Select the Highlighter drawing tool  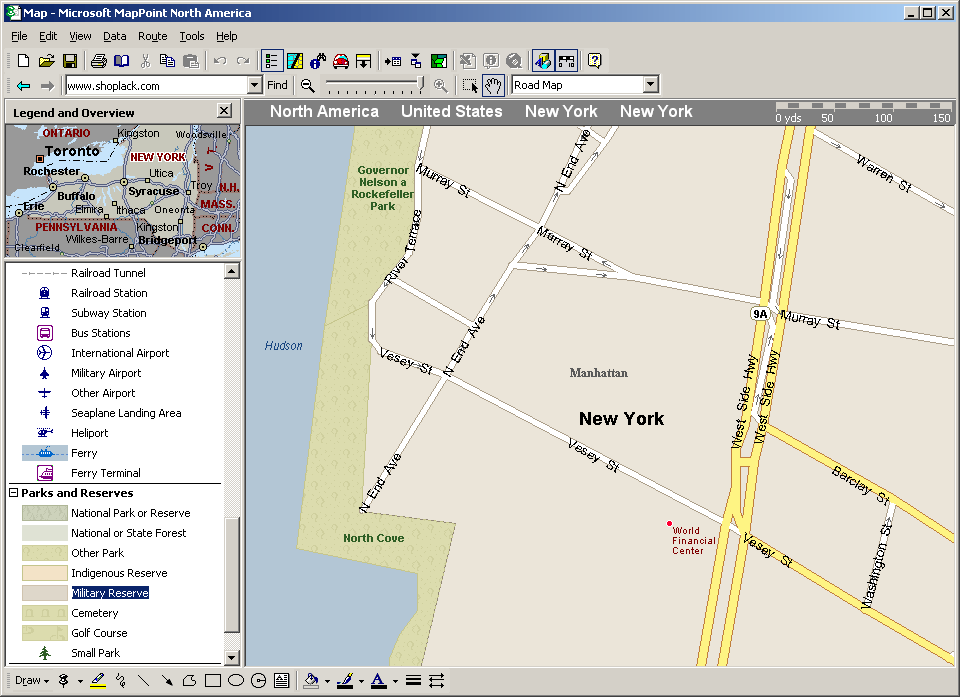tap(98, 680)
